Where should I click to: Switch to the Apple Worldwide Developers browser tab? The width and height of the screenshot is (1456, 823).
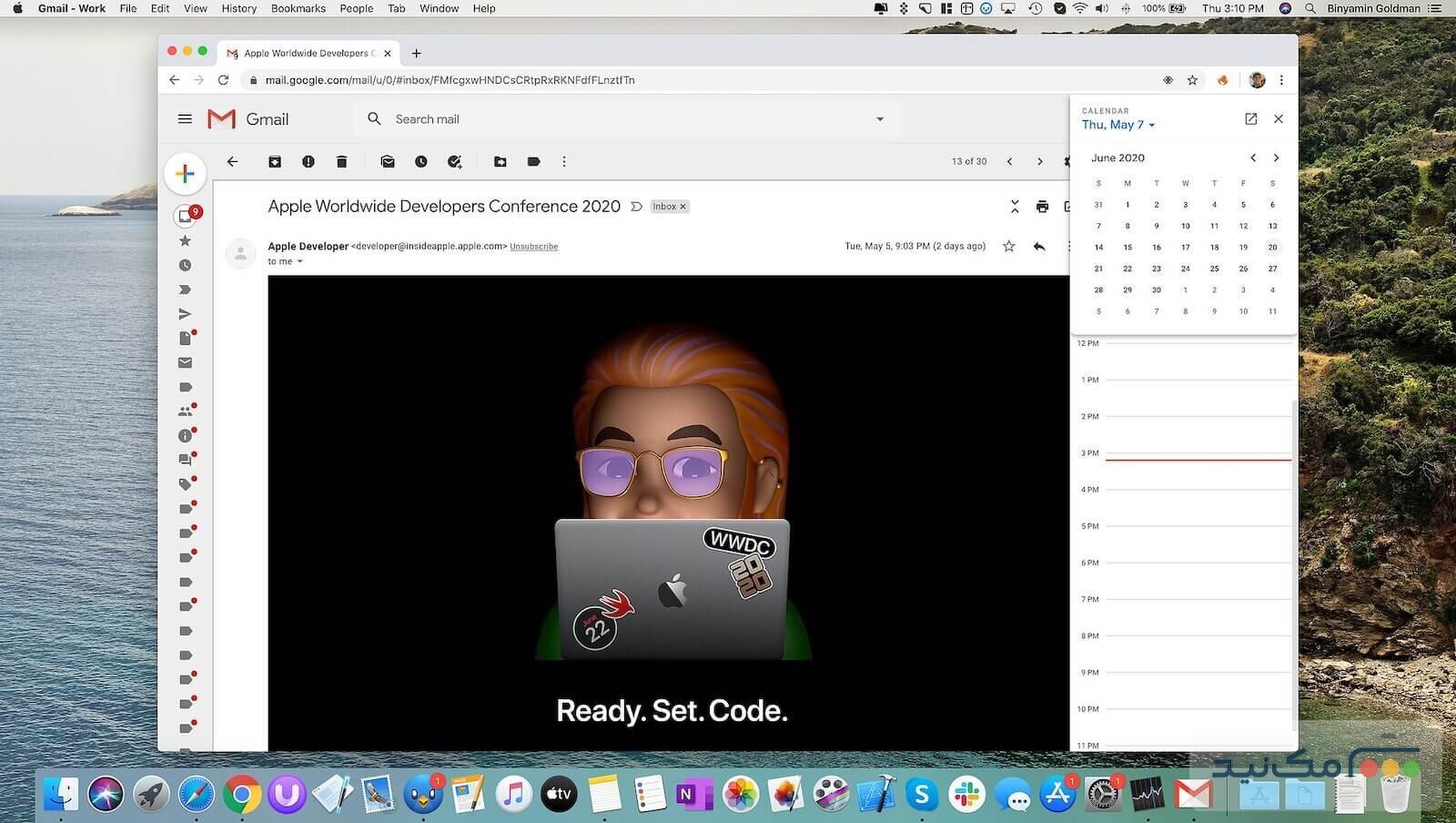tap(309, 52)
